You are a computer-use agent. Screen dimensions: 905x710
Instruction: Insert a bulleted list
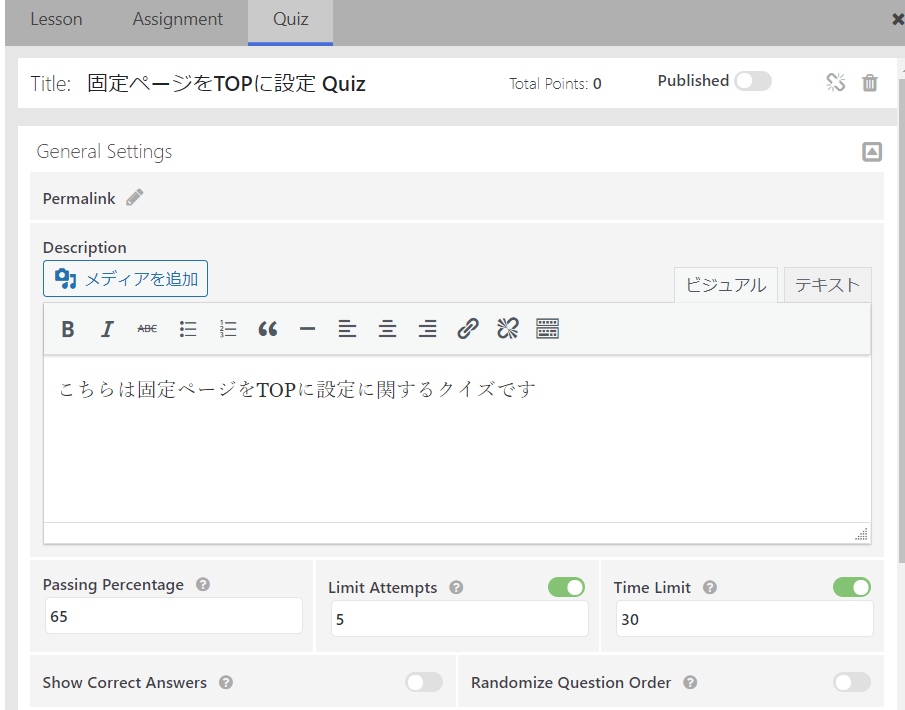coord(188,329)
